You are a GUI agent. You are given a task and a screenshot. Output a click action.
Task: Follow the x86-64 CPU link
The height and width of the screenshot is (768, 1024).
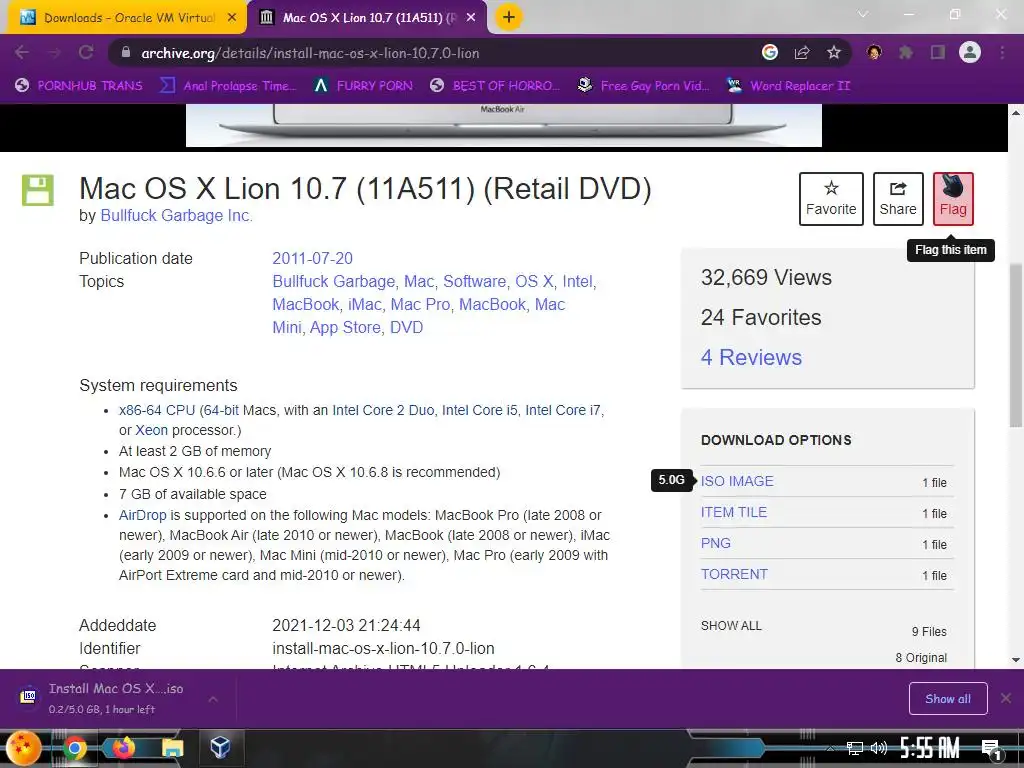point(157,410)
